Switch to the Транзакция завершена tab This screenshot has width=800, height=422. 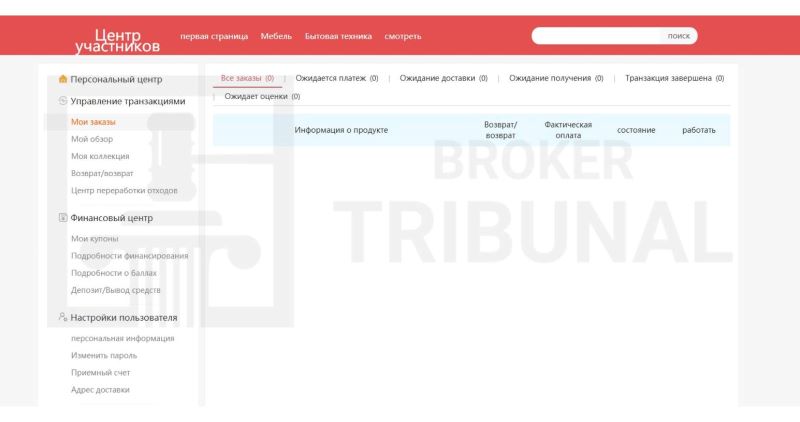click(674, 78)
